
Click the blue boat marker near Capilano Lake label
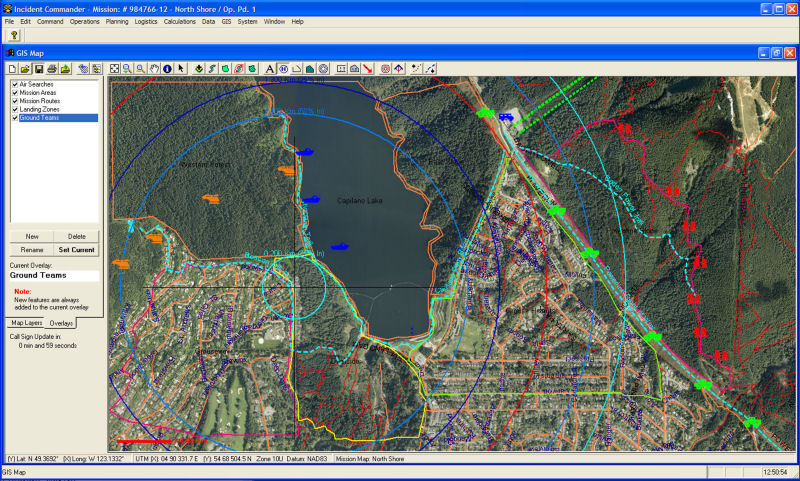pos(311,199)
